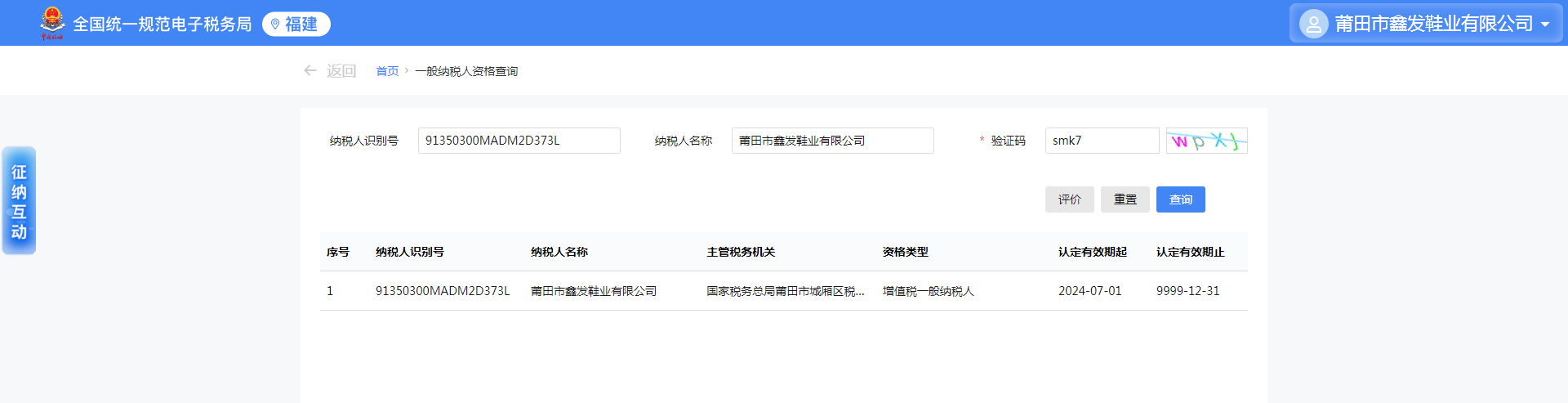Click the tax bureau emblem logo
The width and height of the screenshot is (1568, 403).
52,23
